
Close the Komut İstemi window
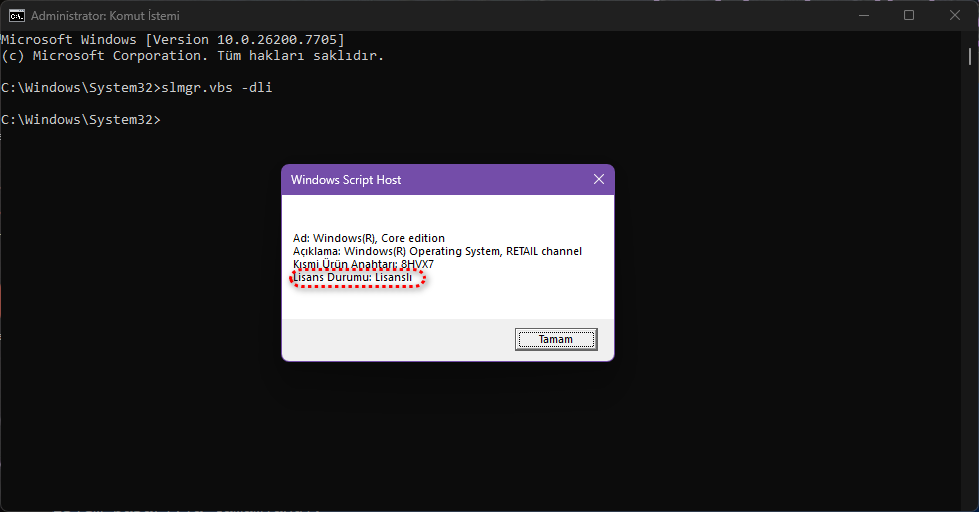[x=955, y=15]
